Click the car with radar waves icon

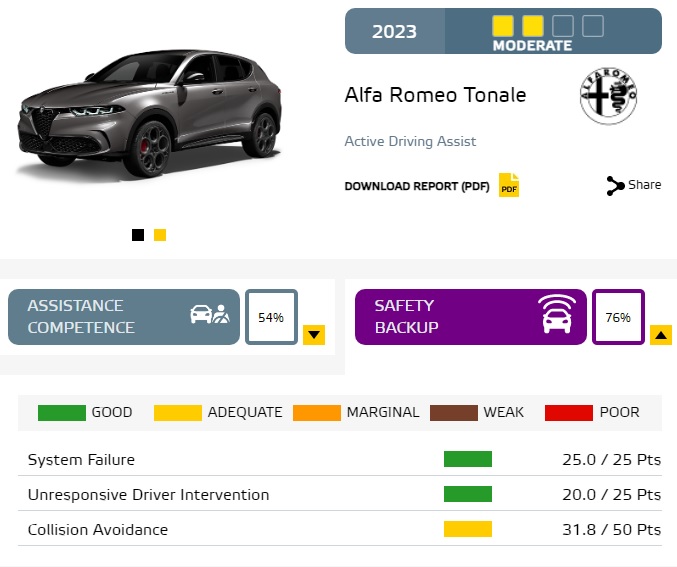coord(557,314)
